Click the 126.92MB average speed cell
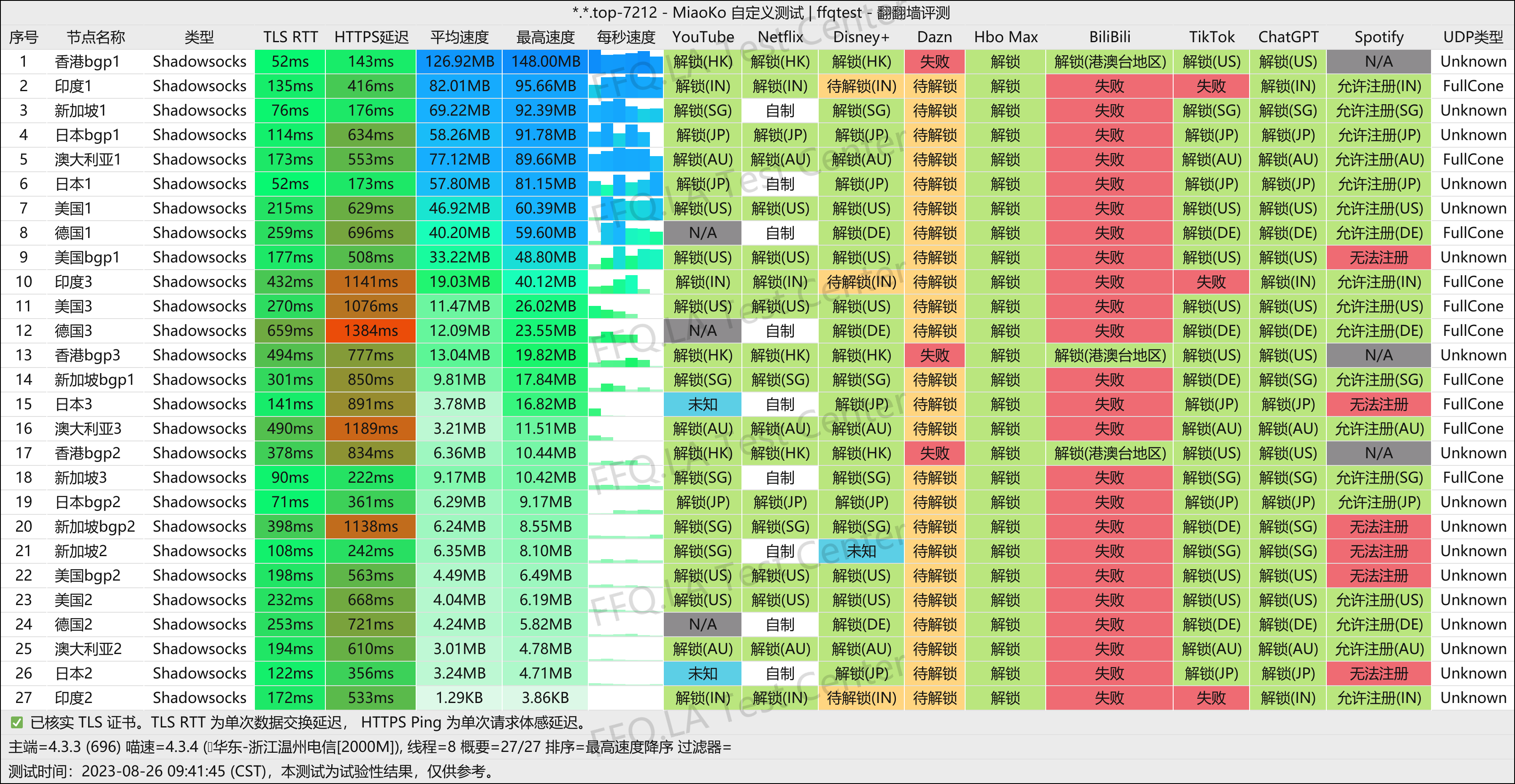This screenshot has width=1515, height=784. [x=459, y=62]
